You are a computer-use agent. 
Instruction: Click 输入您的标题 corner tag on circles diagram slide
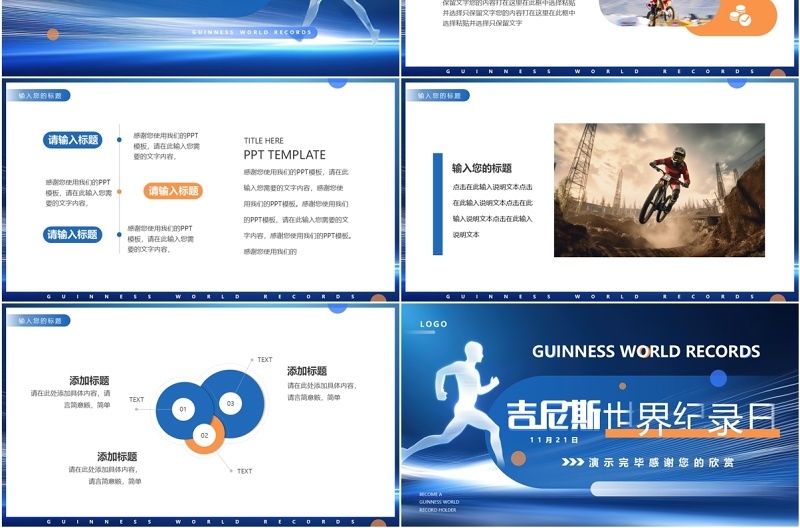[x=39, y=321]
